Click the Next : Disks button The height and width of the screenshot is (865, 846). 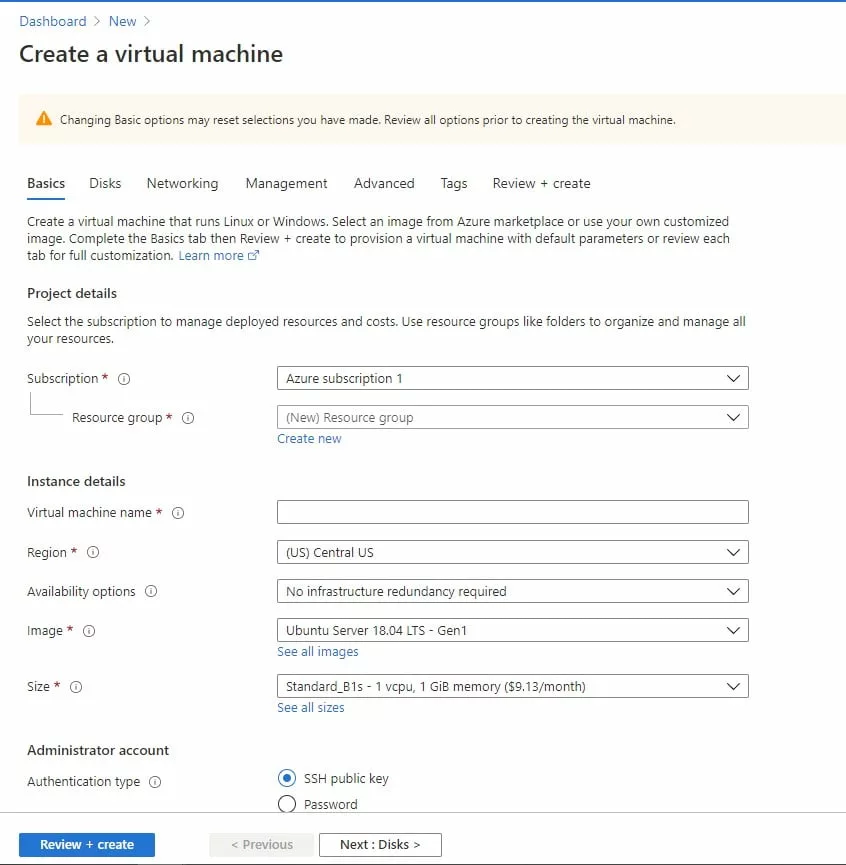(380, 845)
